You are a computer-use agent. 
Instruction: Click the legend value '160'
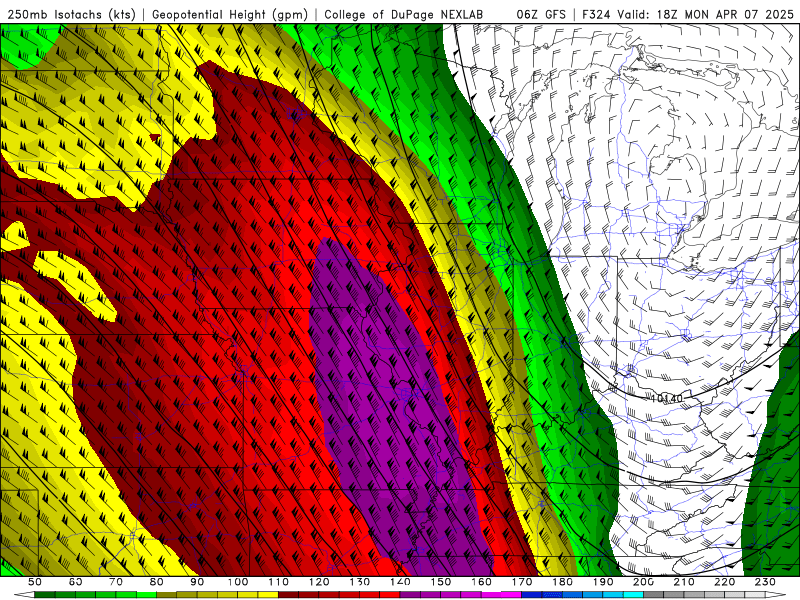(481, 582)
